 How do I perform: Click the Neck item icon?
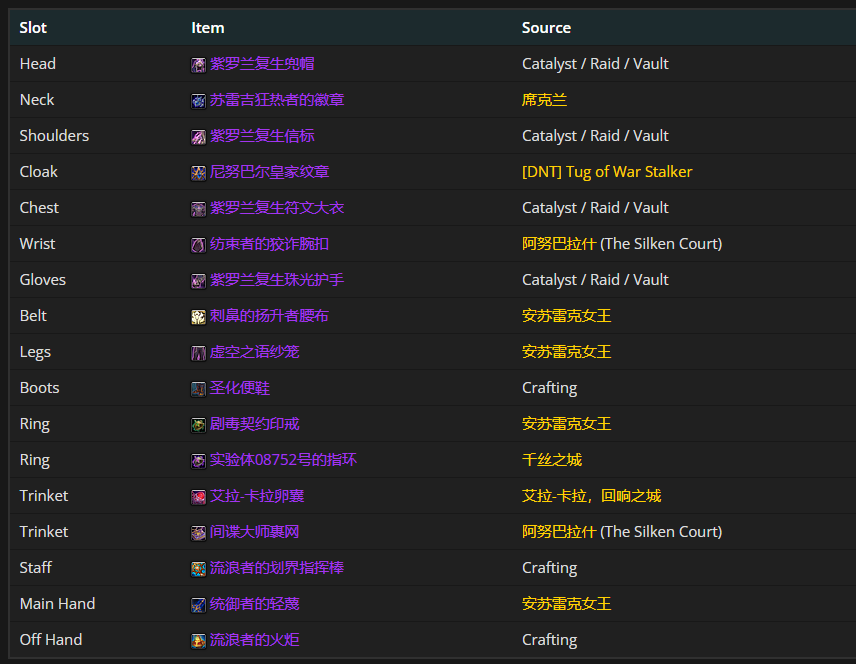199,100
